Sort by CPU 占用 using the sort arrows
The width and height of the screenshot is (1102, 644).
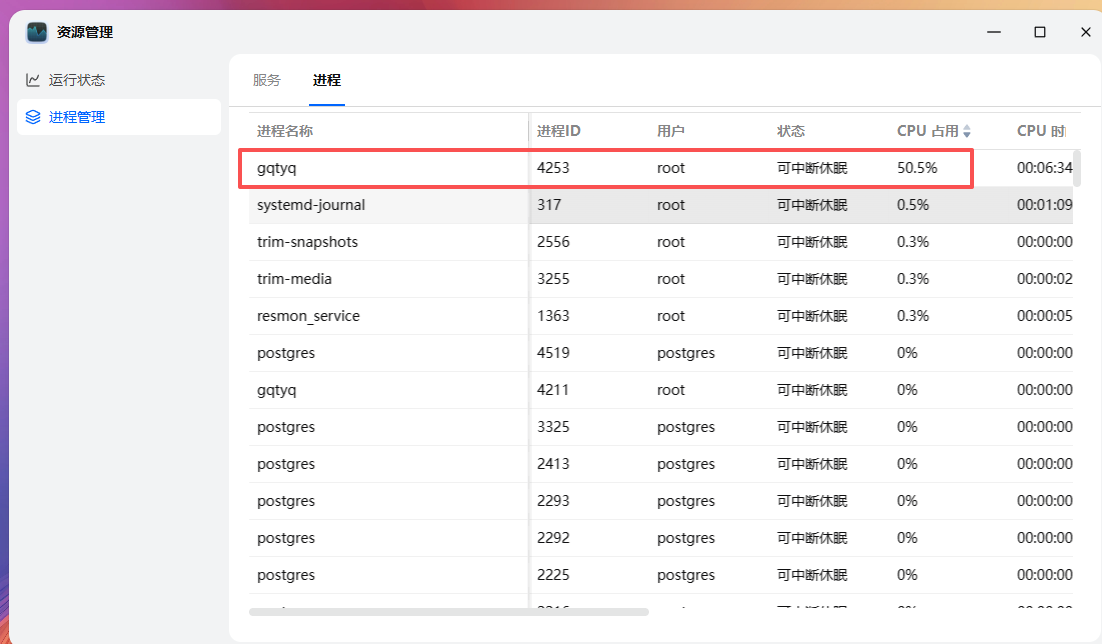[x=967, y=131]
